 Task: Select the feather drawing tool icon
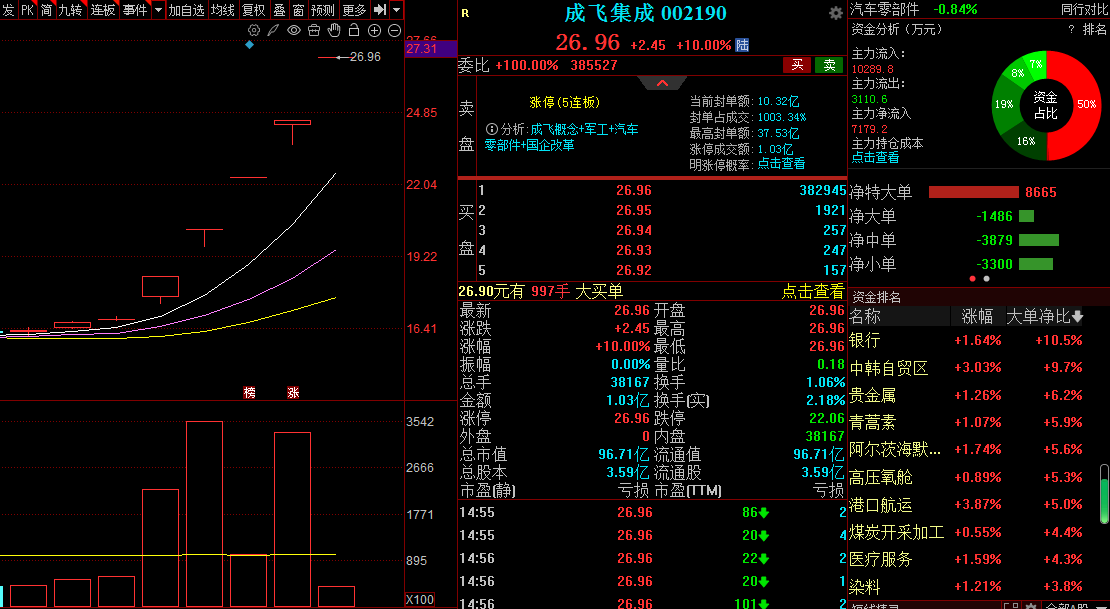273,30
